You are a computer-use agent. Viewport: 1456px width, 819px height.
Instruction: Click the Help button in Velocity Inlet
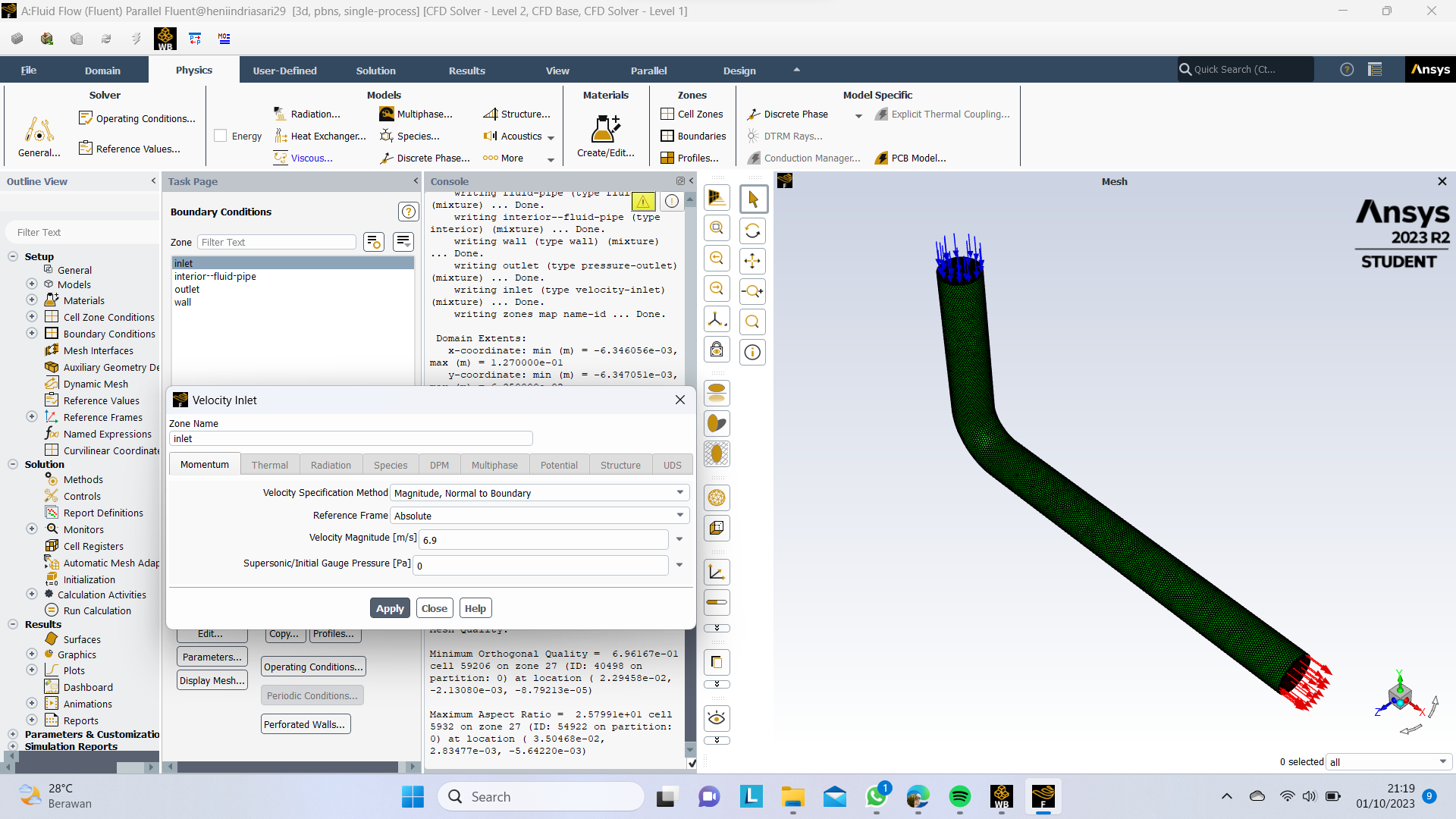(x=475, y=608)
